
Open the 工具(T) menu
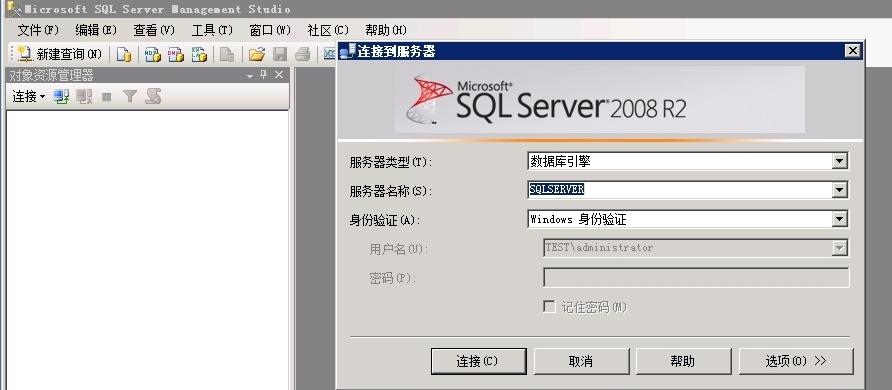point(212,30)
